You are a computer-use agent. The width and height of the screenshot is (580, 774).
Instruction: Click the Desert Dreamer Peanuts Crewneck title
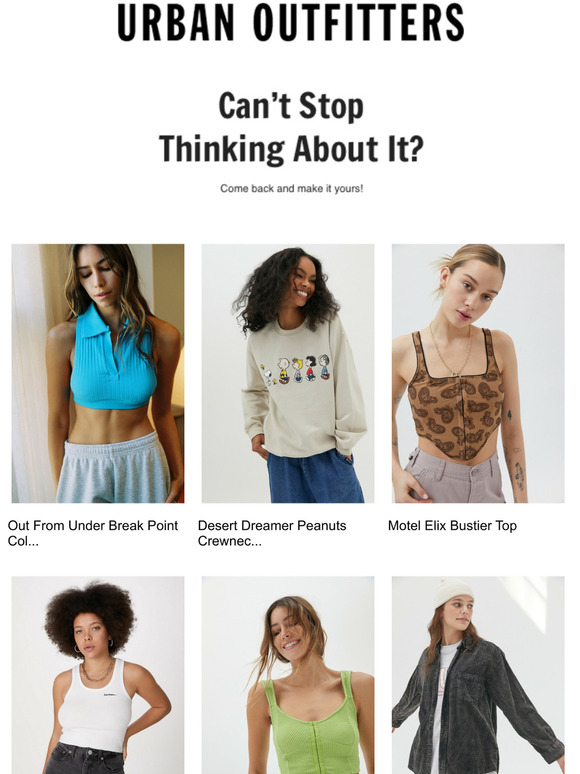(272, 533)
